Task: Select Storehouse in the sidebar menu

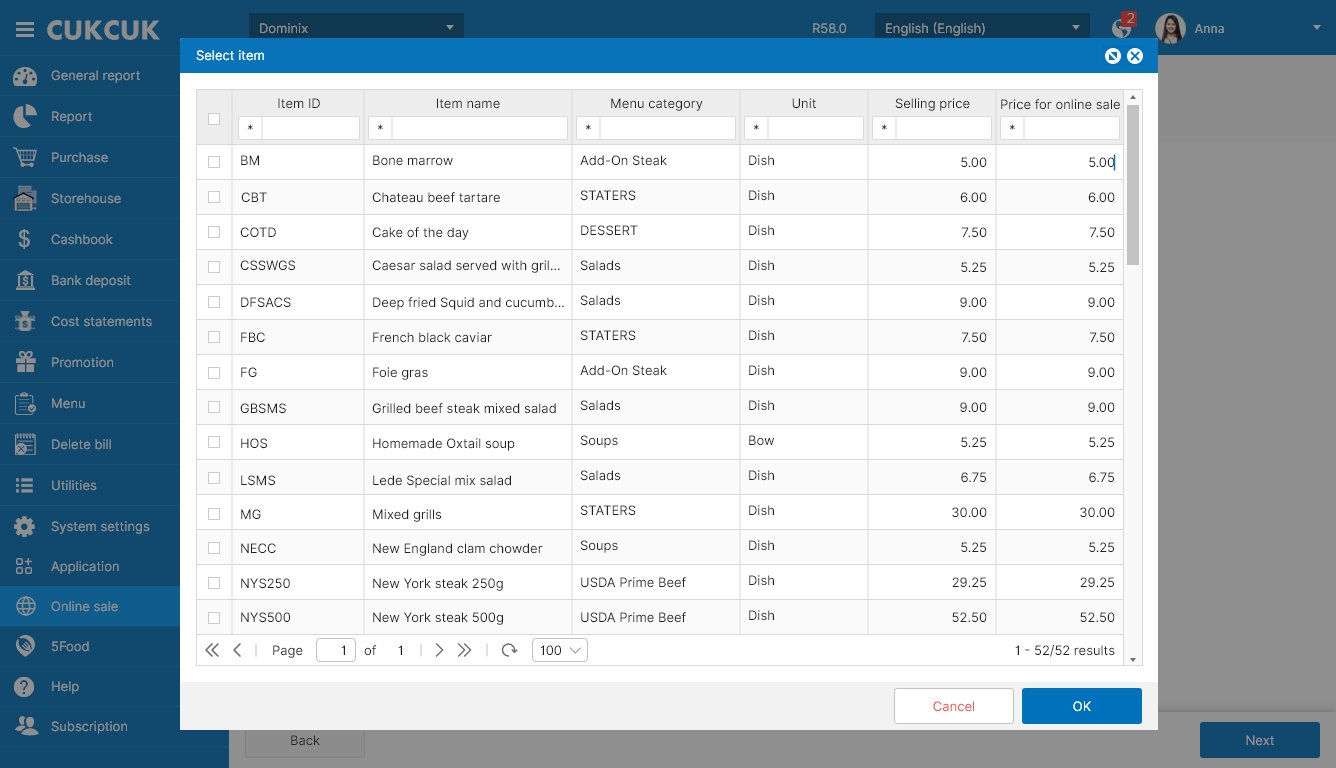Action: point(85,198)
